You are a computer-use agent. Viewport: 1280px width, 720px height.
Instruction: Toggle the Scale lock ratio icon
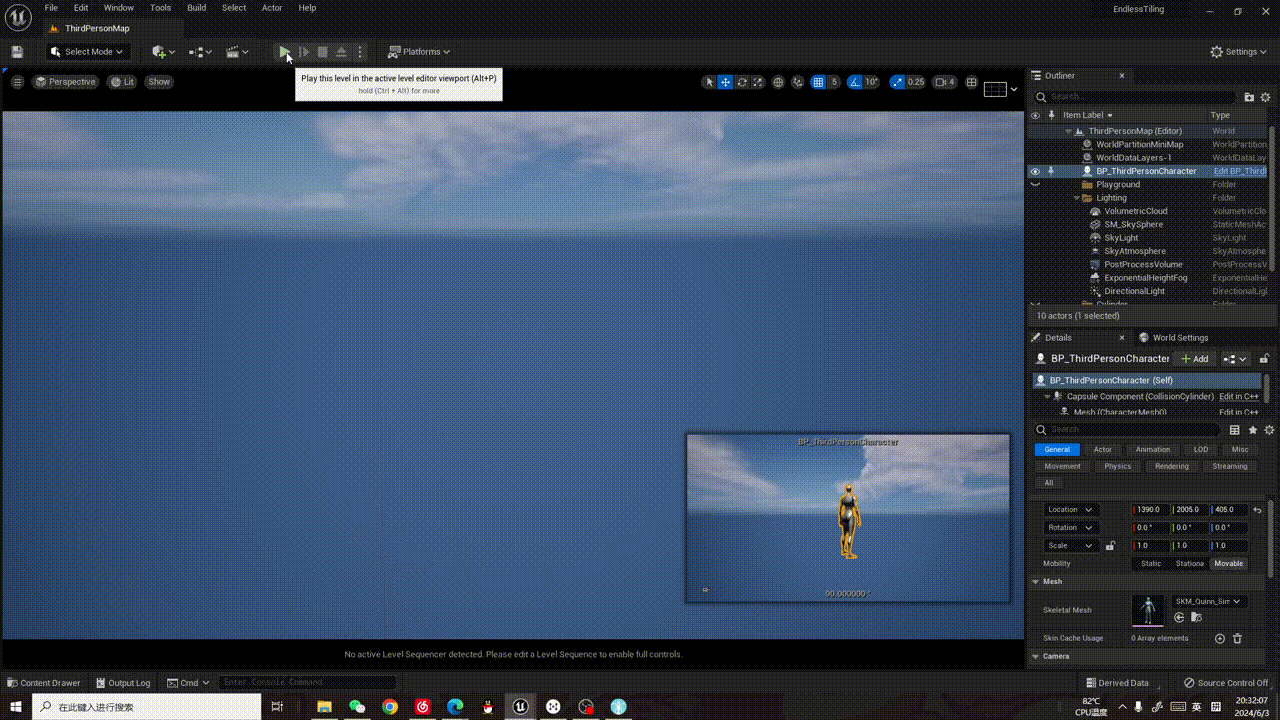point(1110,546)
